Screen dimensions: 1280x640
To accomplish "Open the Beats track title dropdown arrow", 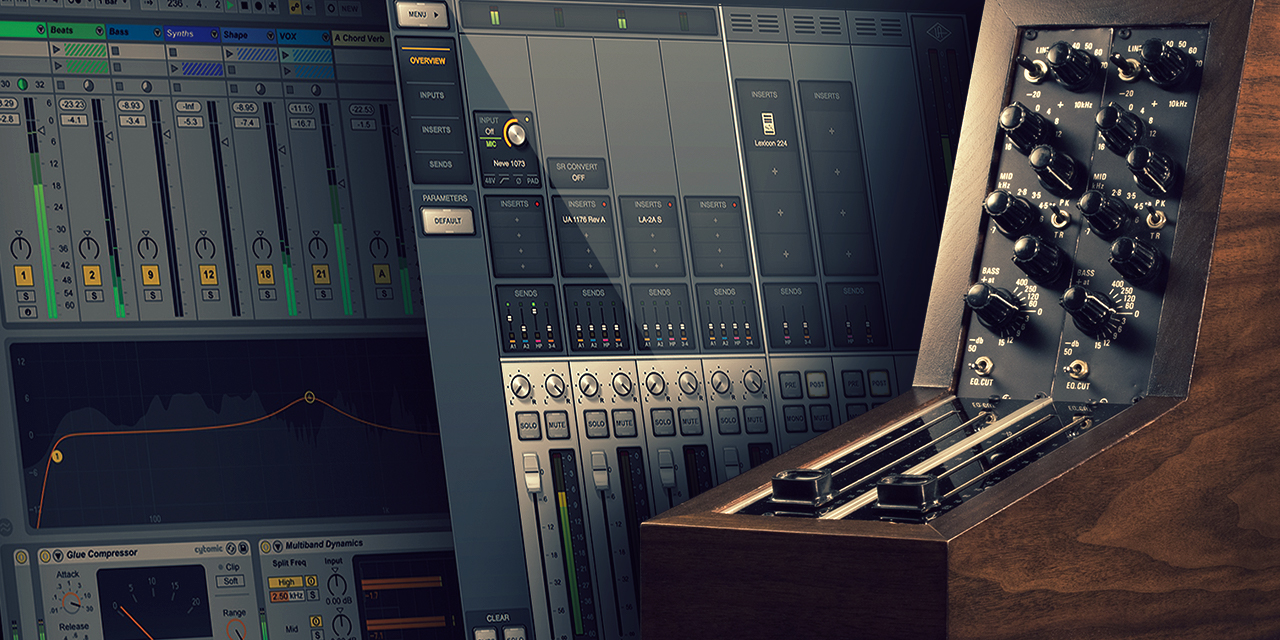I will tap(100, 31).
